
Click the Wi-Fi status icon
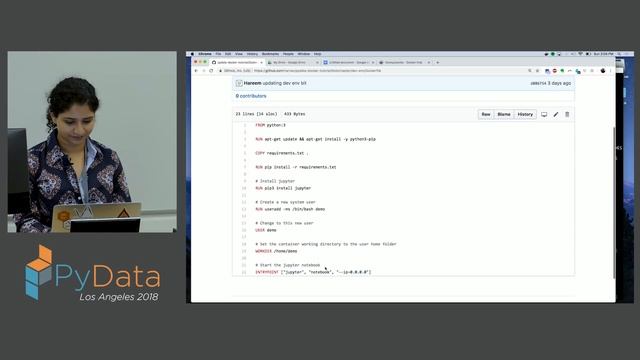(580, 54)
